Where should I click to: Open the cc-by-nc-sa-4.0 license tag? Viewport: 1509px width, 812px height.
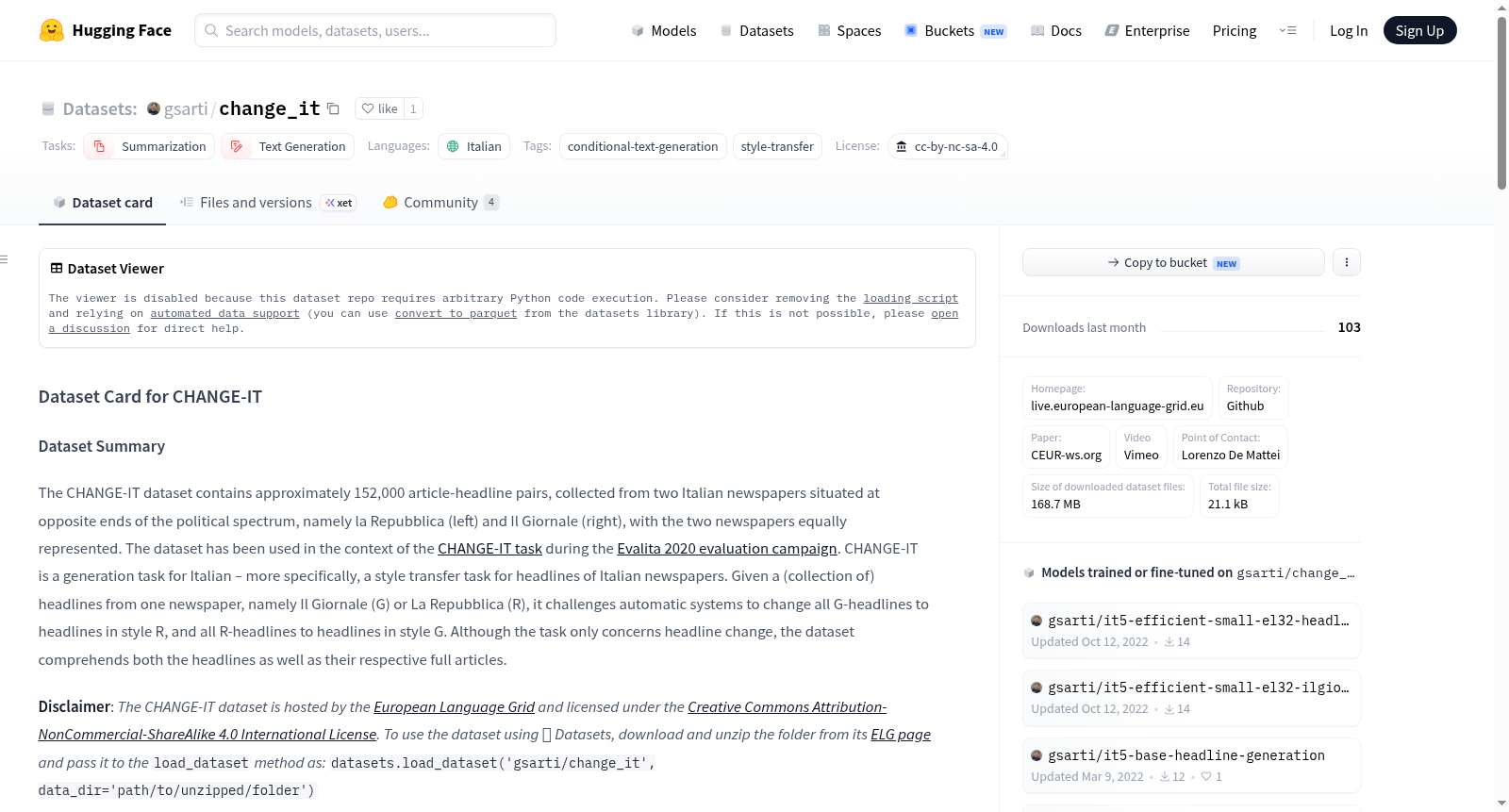(948, 146)
